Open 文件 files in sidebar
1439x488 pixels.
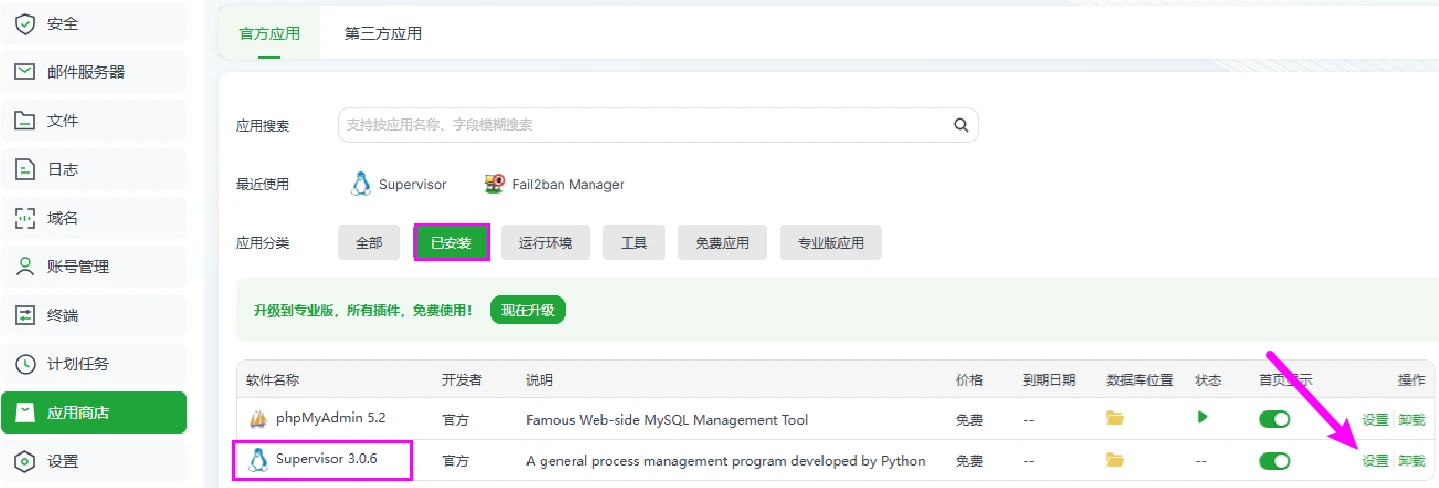pos(94,120)
